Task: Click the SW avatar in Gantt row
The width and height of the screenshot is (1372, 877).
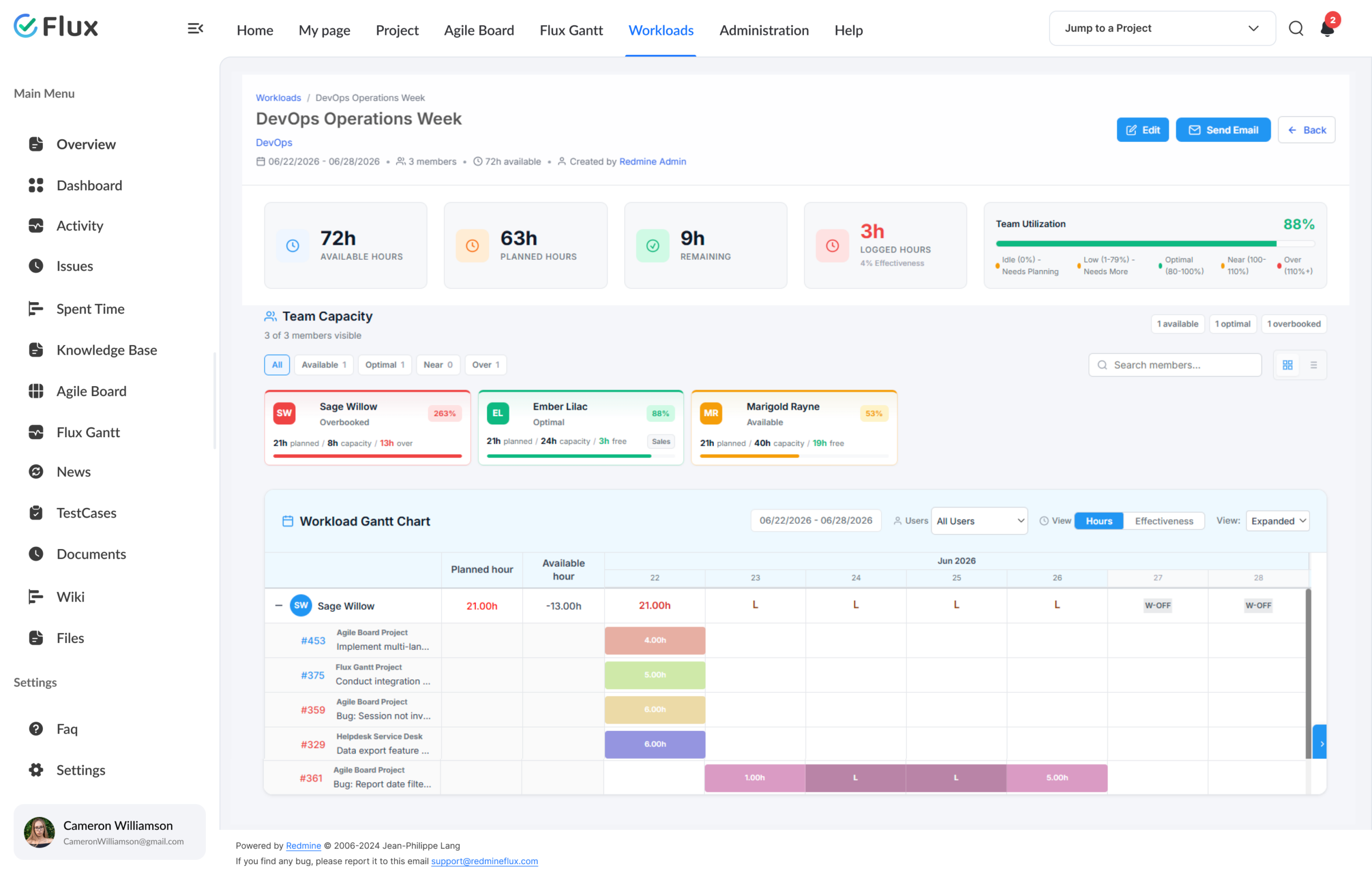Action: 300,605
